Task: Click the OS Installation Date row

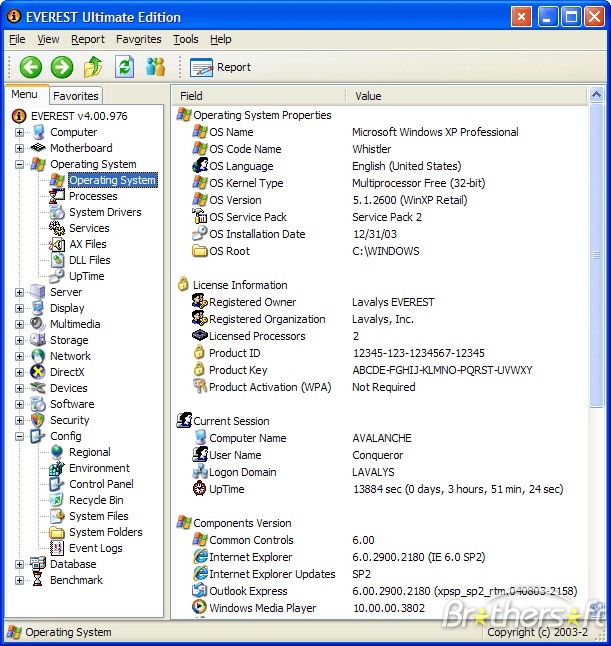Action: pos(379,234)
